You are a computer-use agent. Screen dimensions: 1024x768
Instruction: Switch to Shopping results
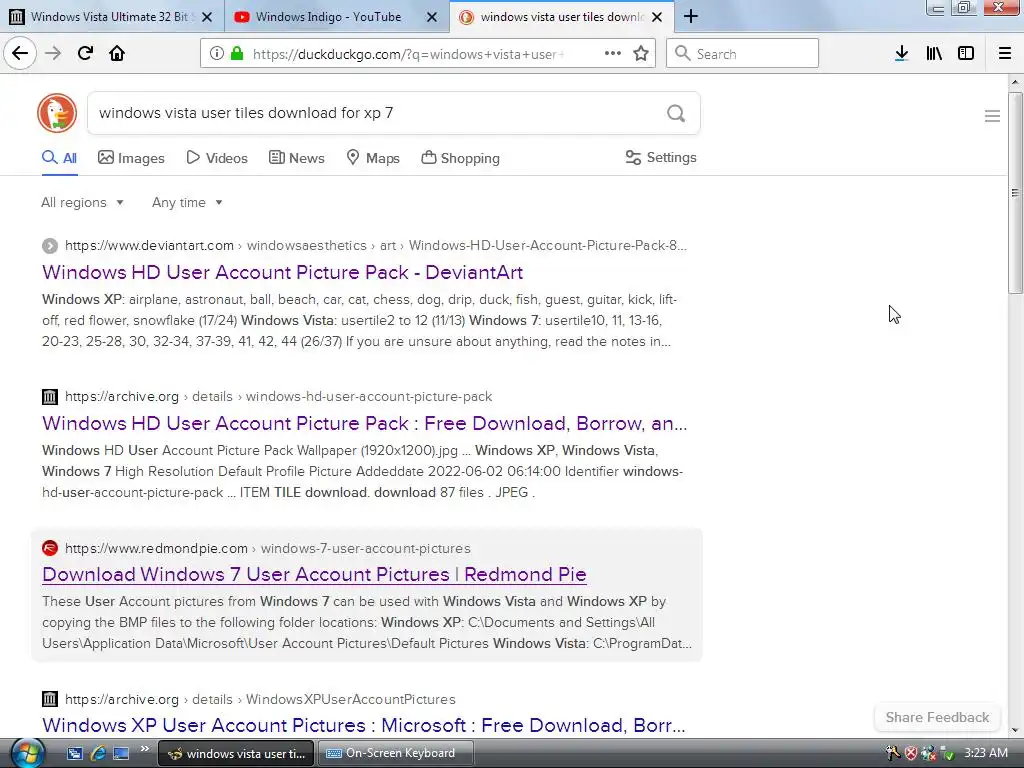[460, 158]
